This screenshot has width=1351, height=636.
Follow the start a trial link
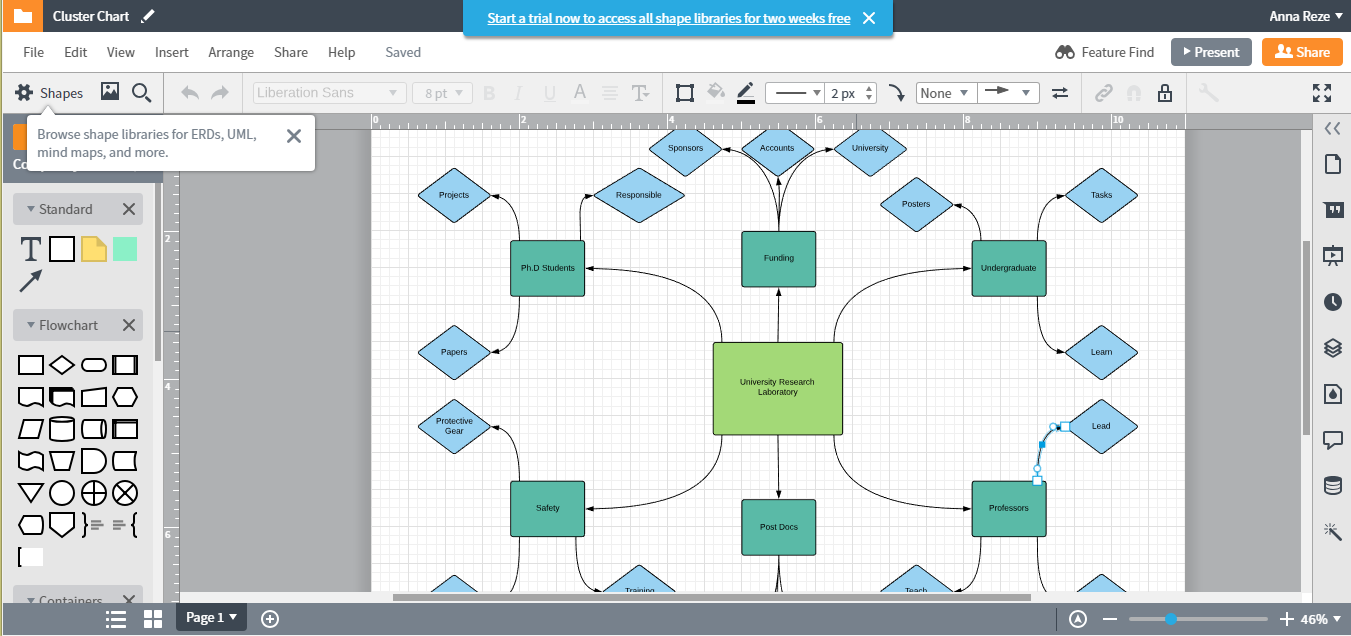[669, 18]
